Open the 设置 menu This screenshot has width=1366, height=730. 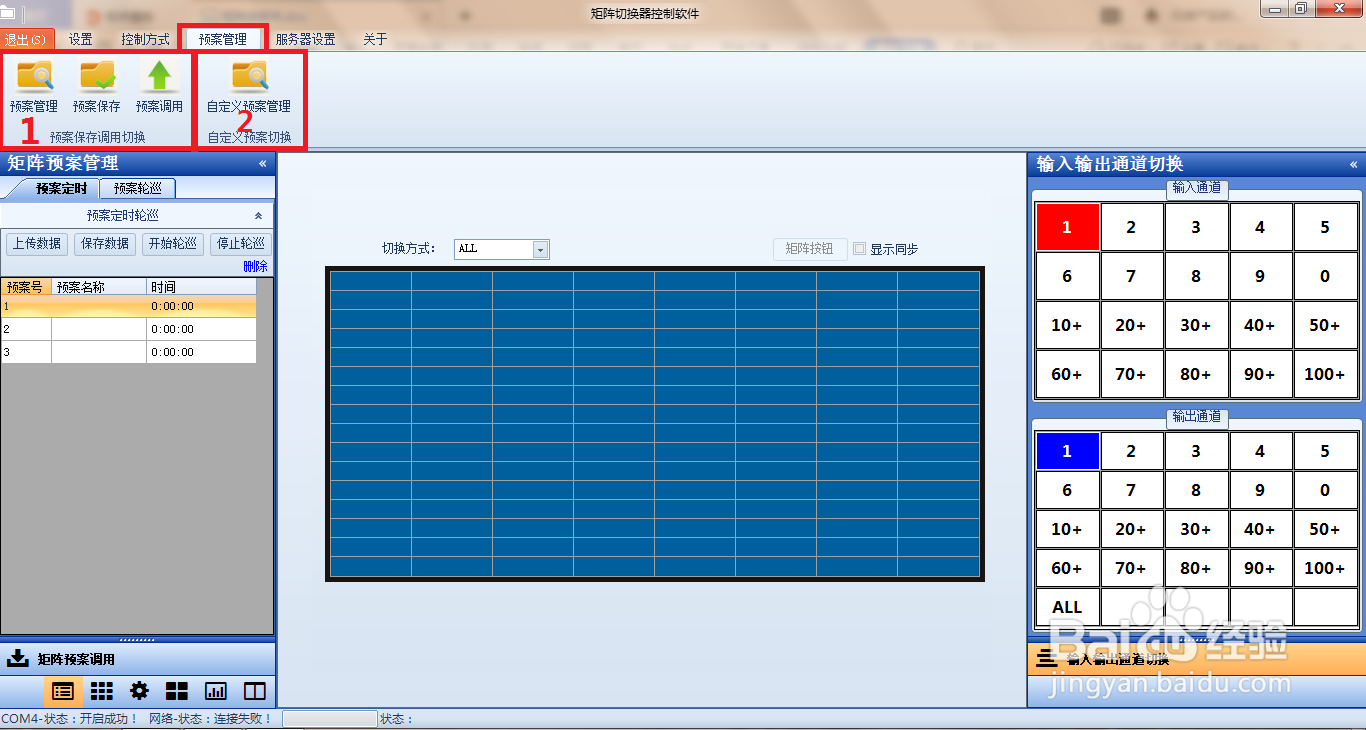pos(81,39)
